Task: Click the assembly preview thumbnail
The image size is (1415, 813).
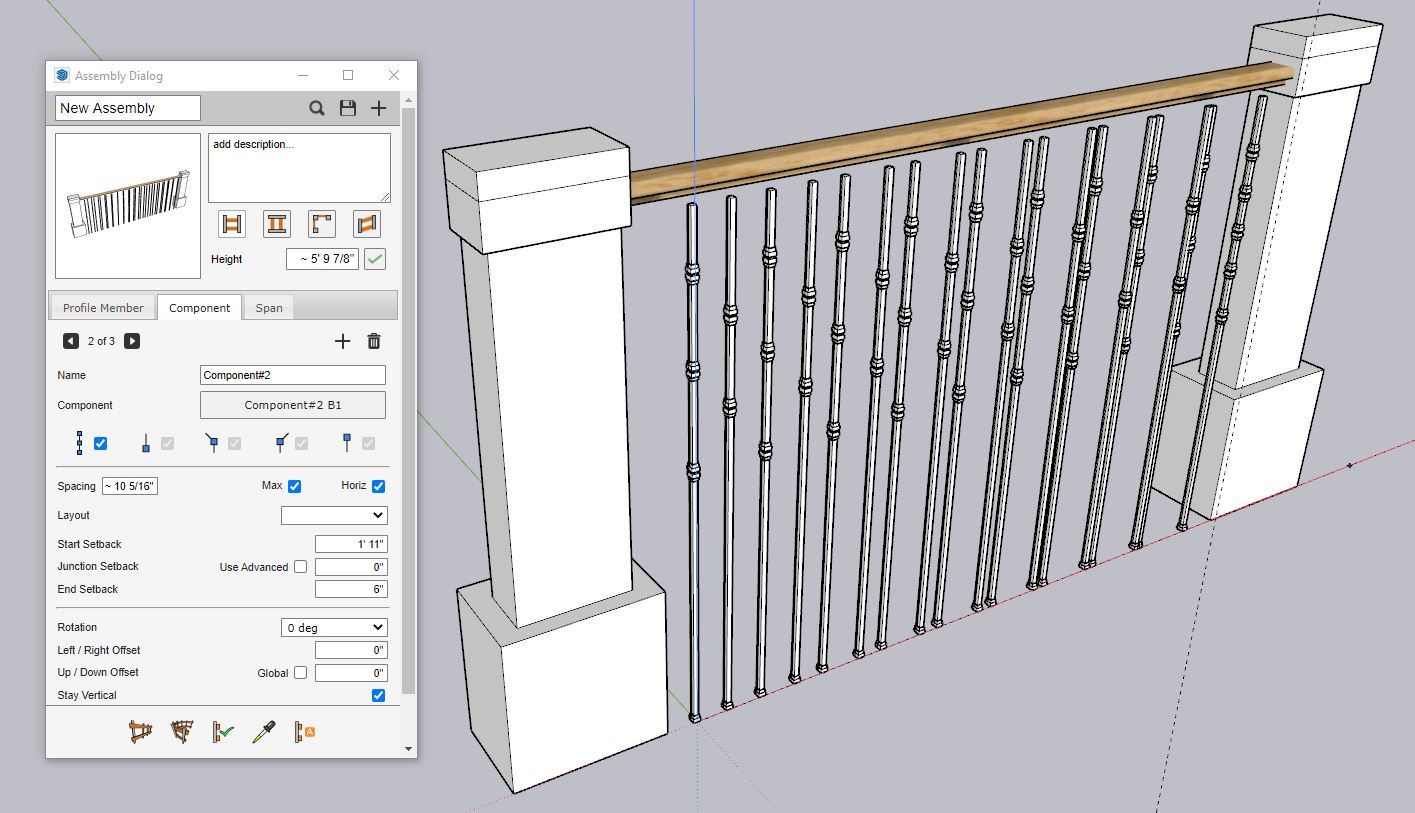Action: 128,206
